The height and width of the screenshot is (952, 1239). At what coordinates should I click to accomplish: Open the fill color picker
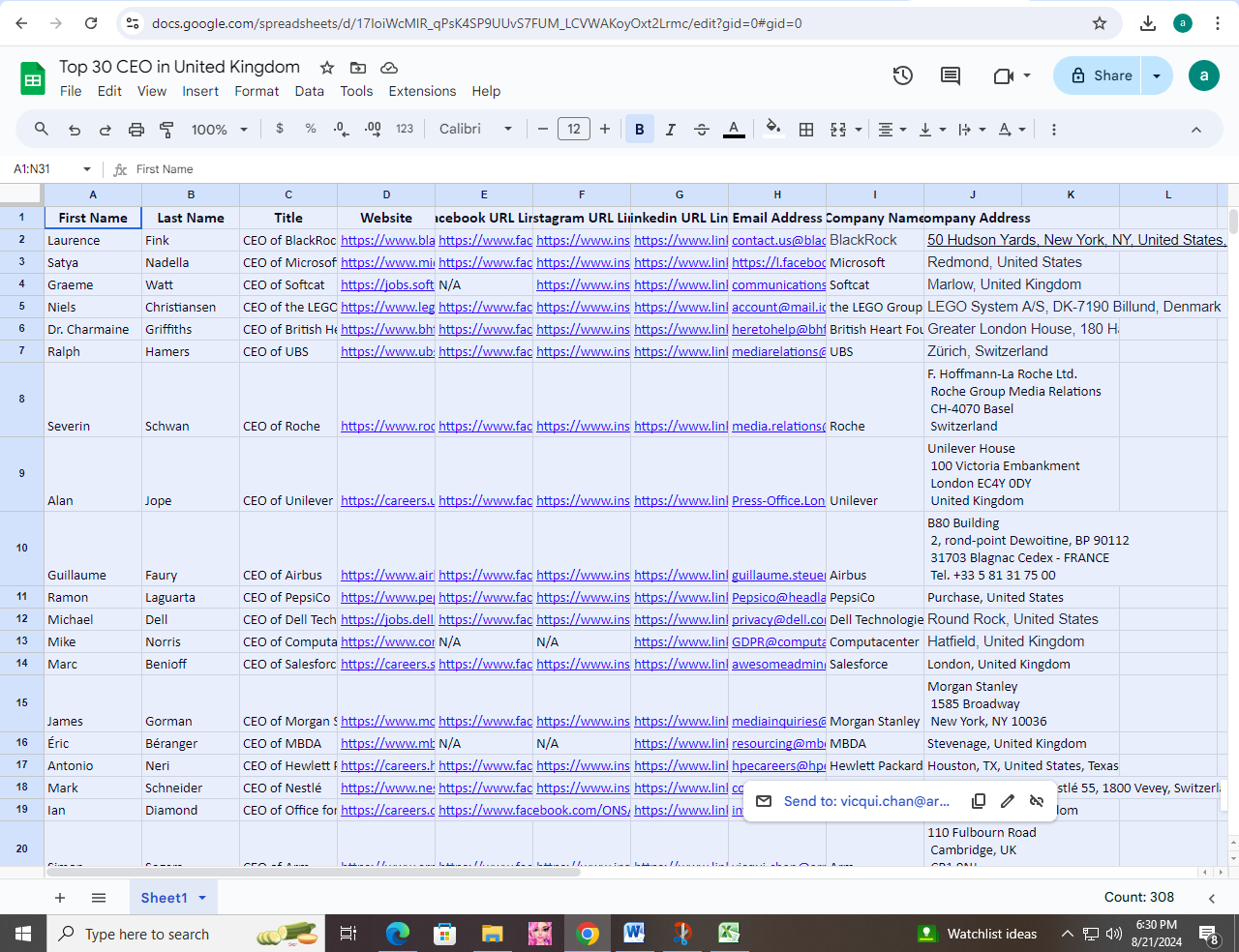772,129
